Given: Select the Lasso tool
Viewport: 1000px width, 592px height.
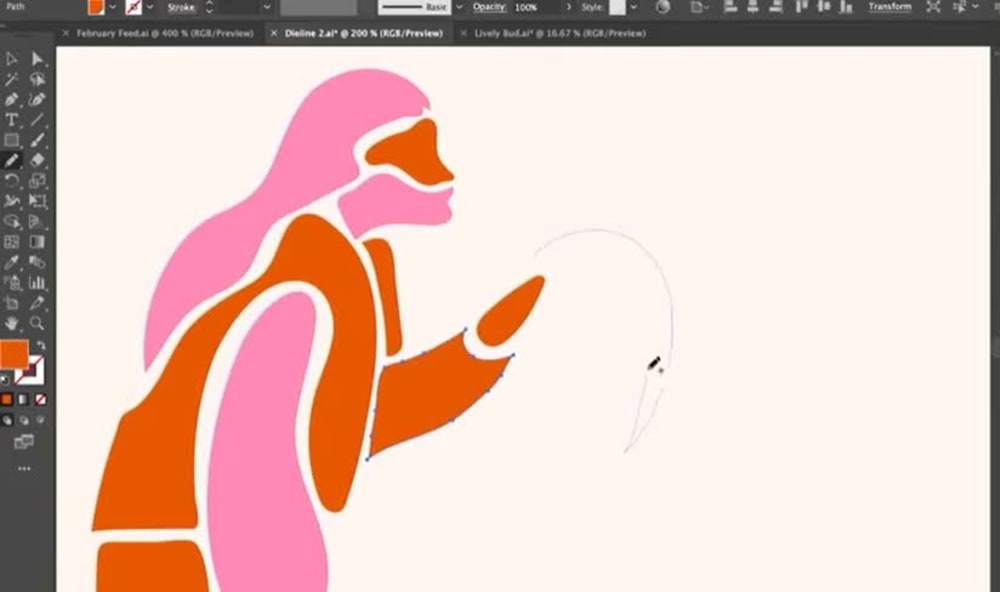Looking at the screenshot, I should (37, 79).
